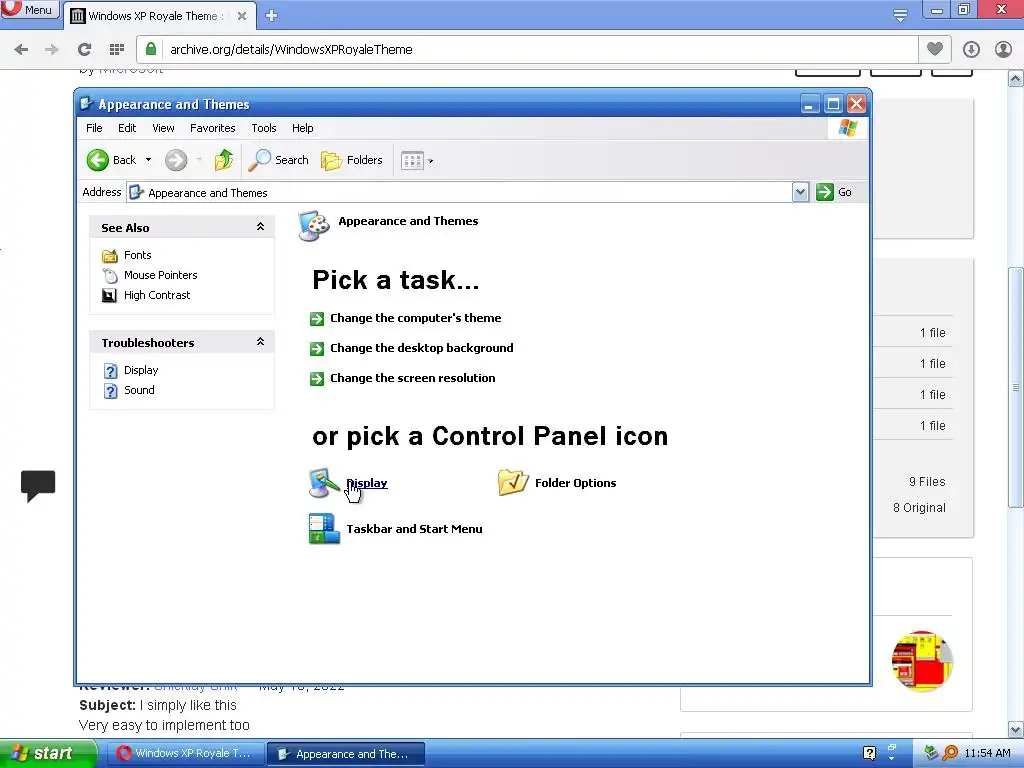
Task: Click the black speech bubble feedback icon
Action: coord(38,485)
